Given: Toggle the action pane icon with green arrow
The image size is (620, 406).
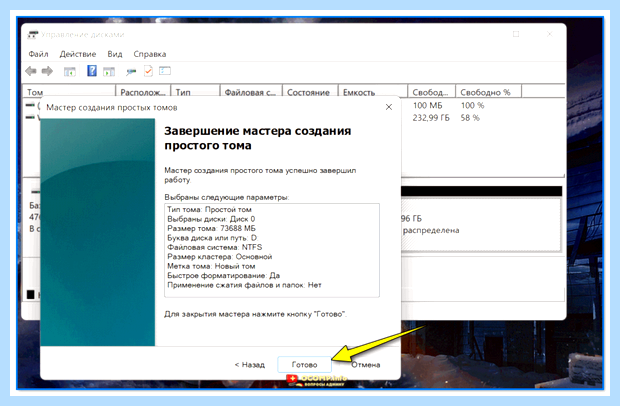Looking at the screenshot, I should 109,72.
